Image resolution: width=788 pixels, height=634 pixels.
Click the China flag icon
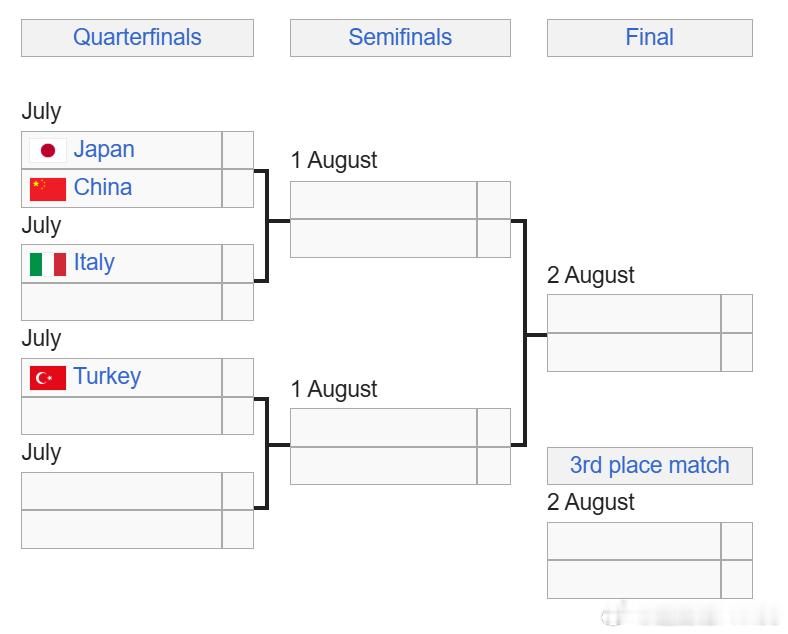point(48,189)
